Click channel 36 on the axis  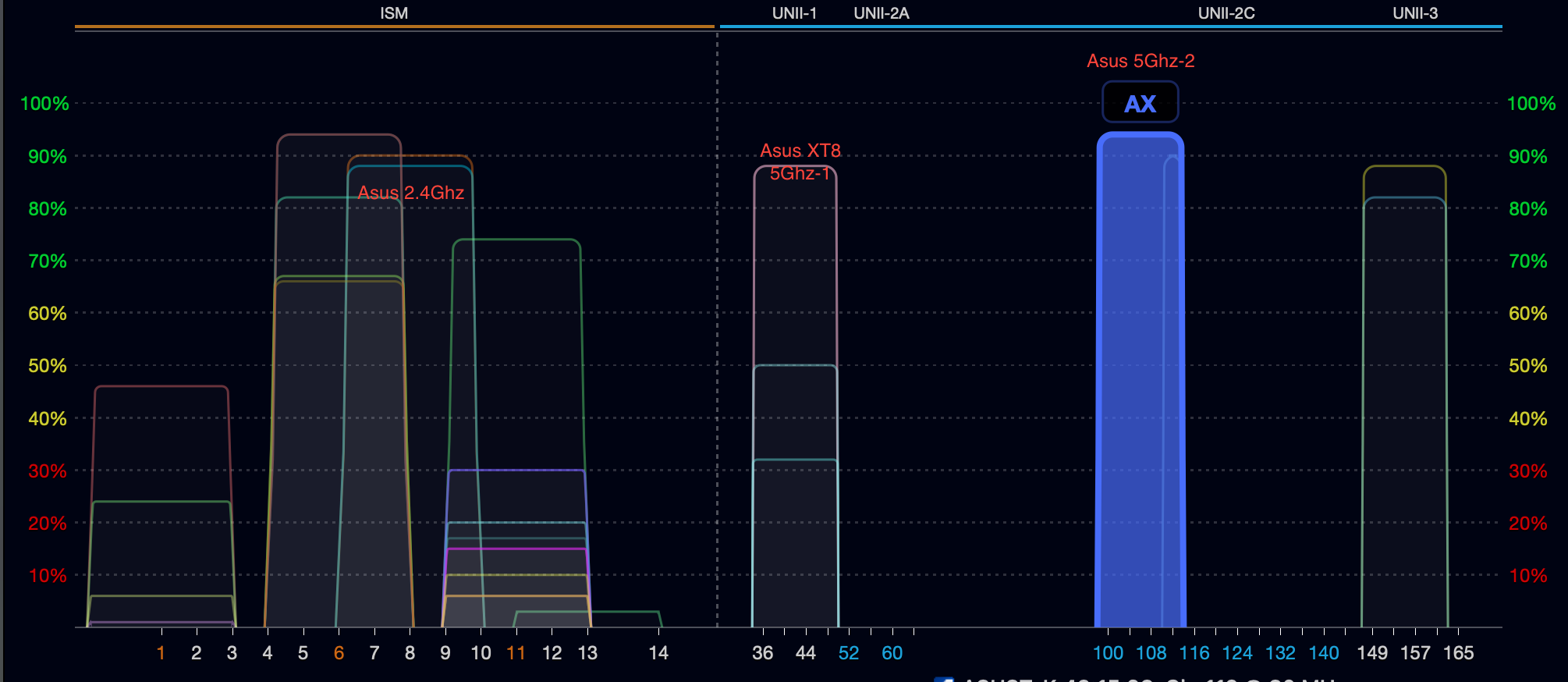pyautogui.click(x=762, y=653)
